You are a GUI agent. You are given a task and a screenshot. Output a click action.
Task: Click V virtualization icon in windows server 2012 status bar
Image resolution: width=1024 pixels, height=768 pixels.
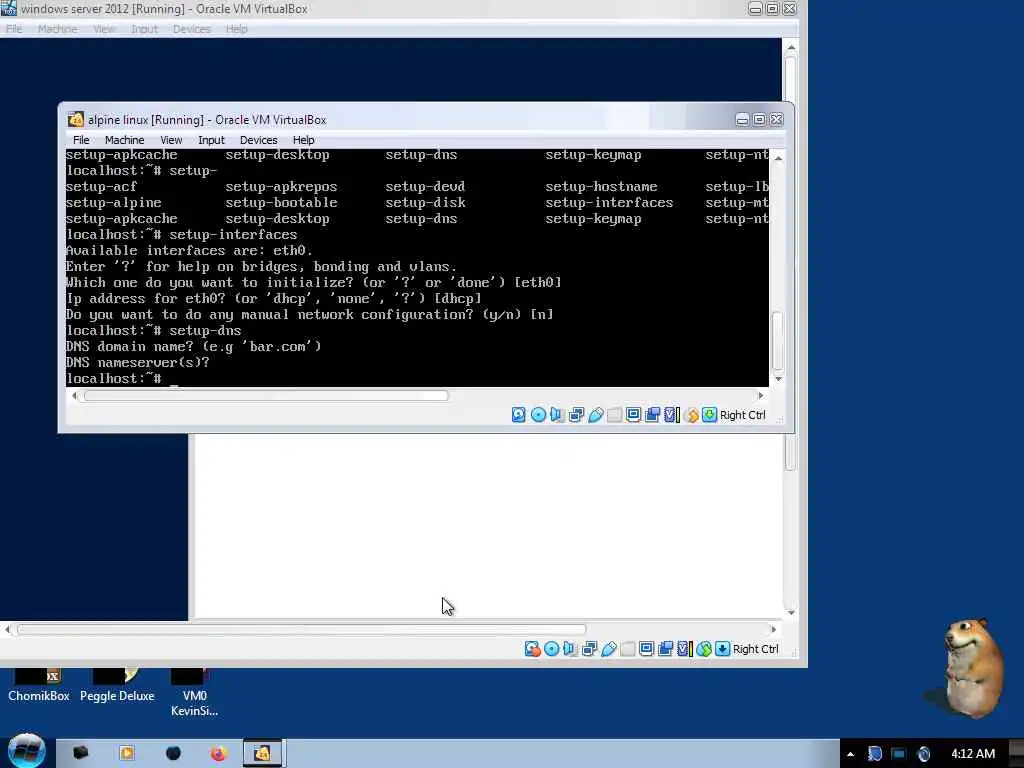pyautogui.click(x=684, y=648)
